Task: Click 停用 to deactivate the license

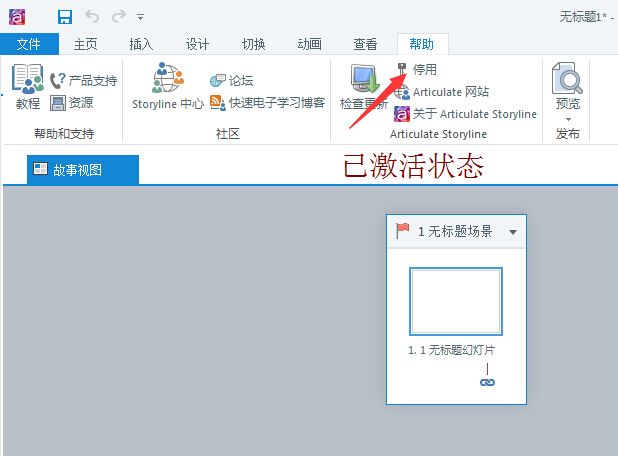Action: click(x=417, y=70)
